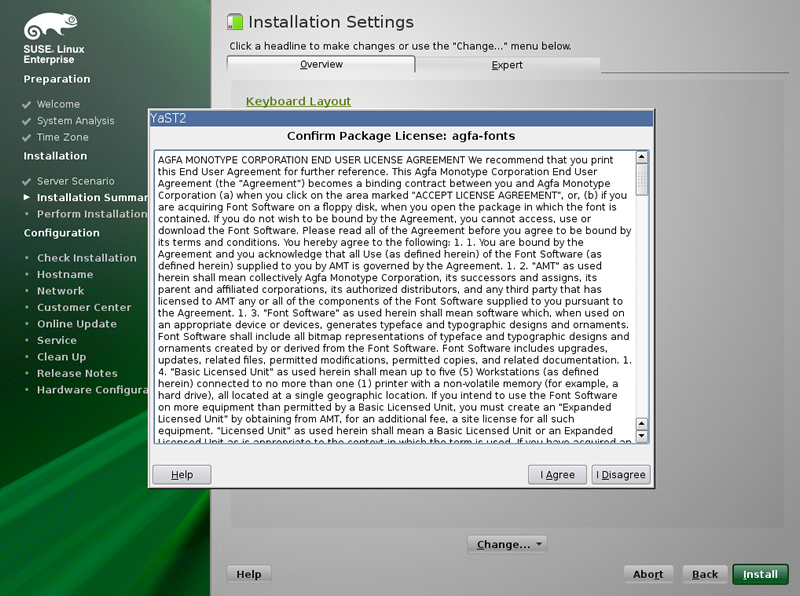Click the Welcome checkmark icon
This screenshot has height=596, width=800.
27,105
